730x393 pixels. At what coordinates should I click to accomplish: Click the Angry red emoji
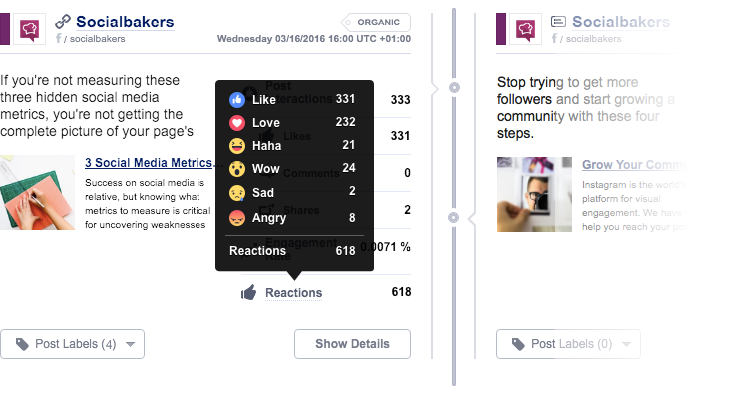[x=237, y=217]
